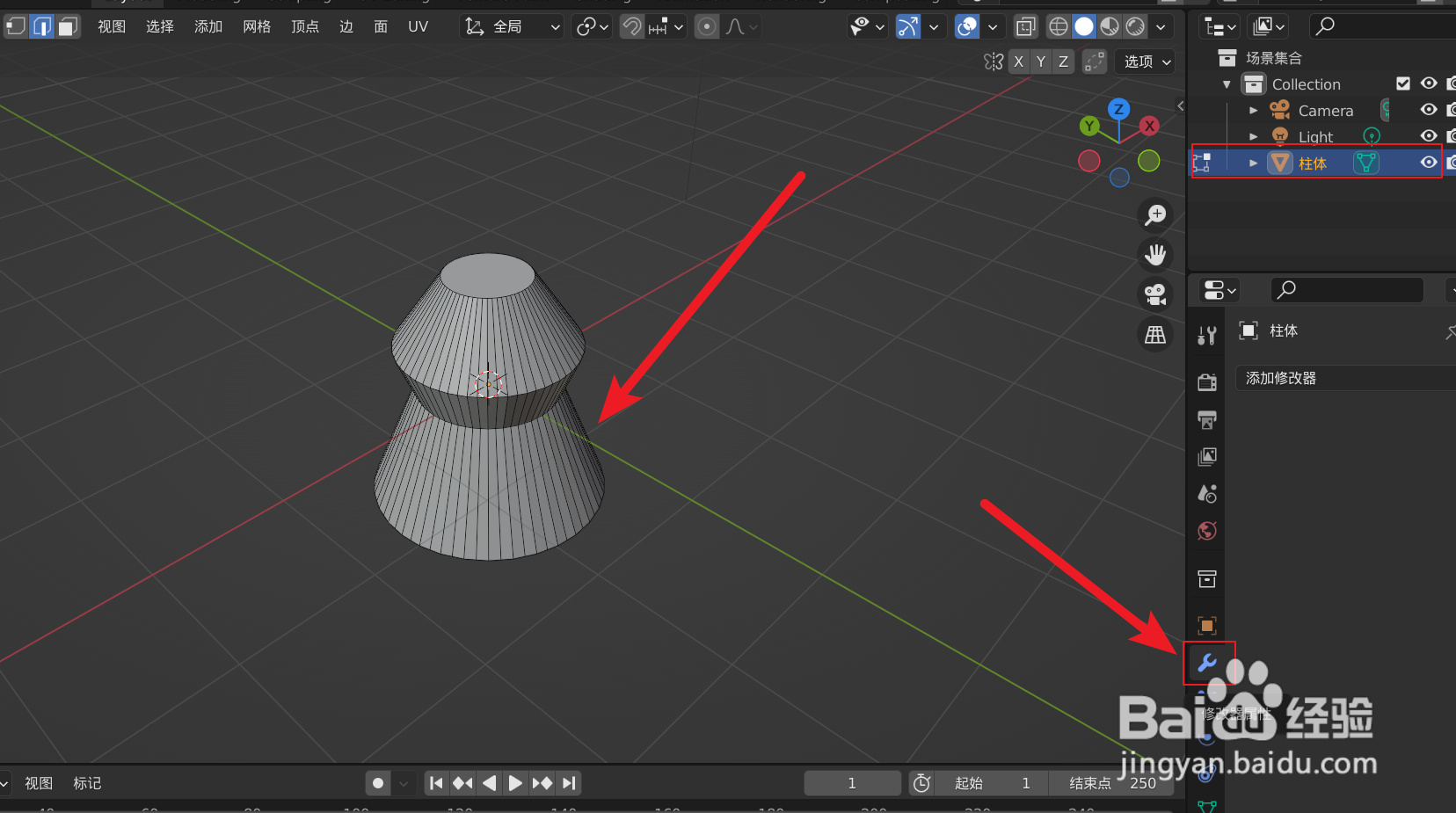Toggle Z axis mirror
The height and width of the screenshot is (813, 1456).
1063,62
